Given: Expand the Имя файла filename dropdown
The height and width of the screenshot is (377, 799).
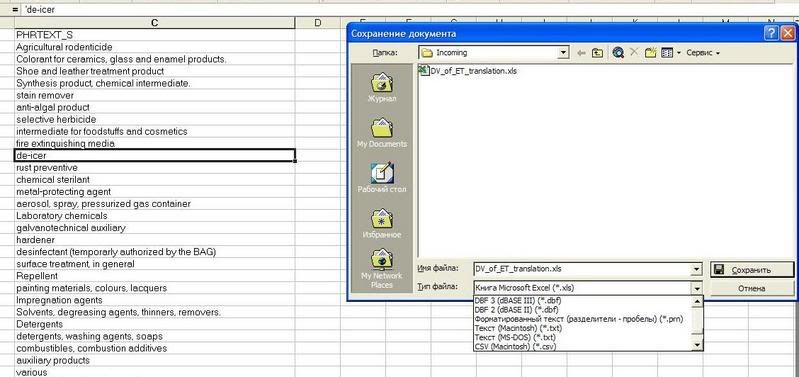Looking at the screenshot, I should (697, 269).
